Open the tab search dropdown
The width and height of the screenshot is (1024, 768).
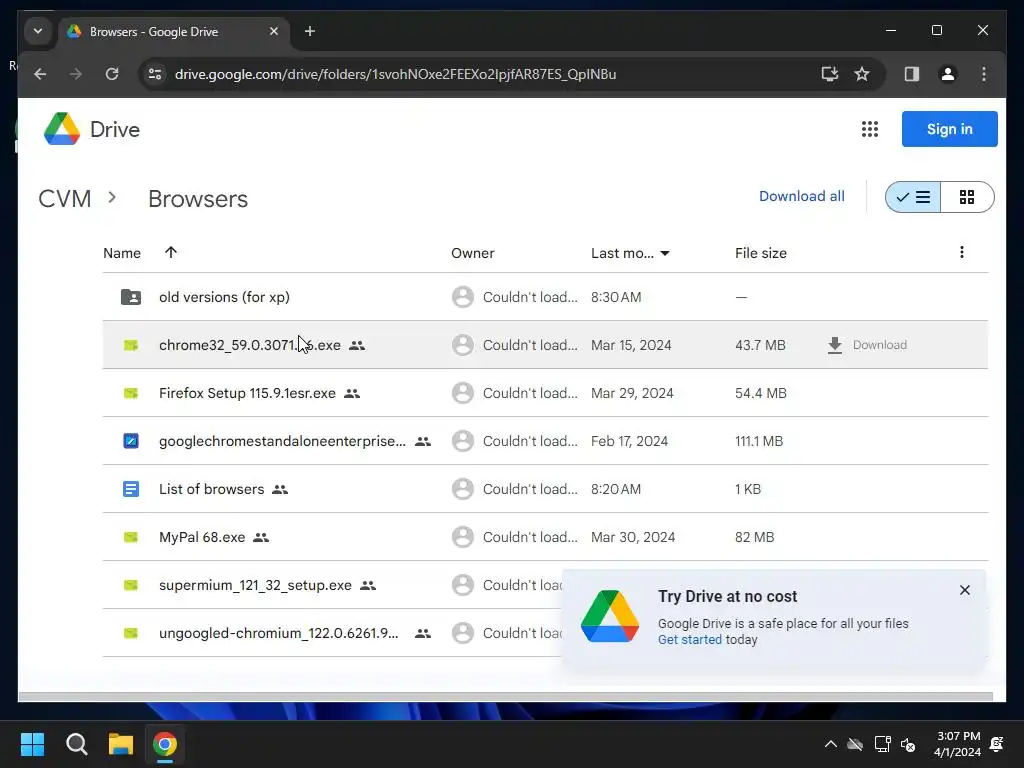point(38,31)
